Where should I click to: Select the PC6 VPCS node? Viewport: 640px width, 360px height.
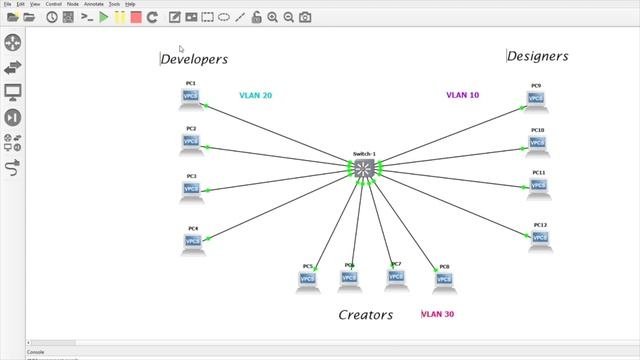[349, 280]
